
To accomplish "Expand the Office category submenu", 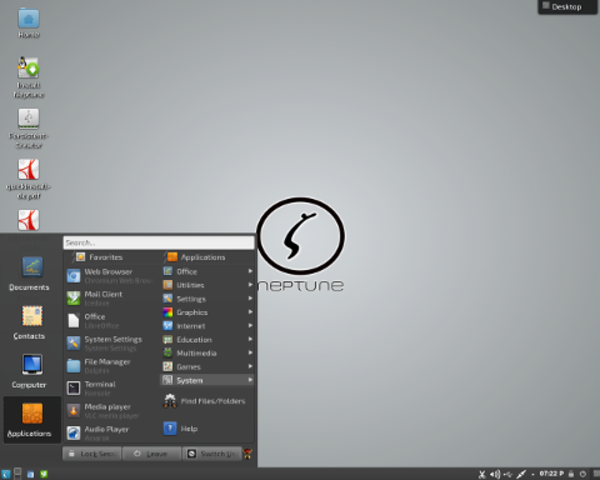I will 207,271.
